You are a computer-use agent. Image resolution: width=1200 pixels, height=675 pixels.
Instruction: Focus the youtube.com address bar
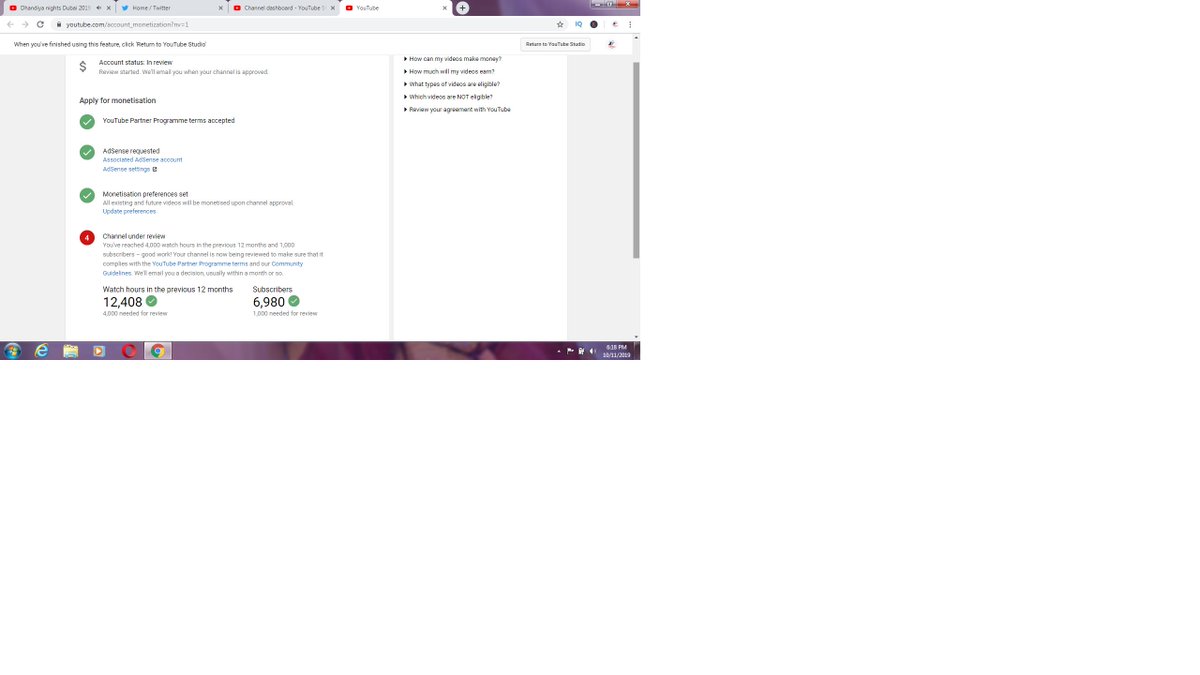coord(310,24)
